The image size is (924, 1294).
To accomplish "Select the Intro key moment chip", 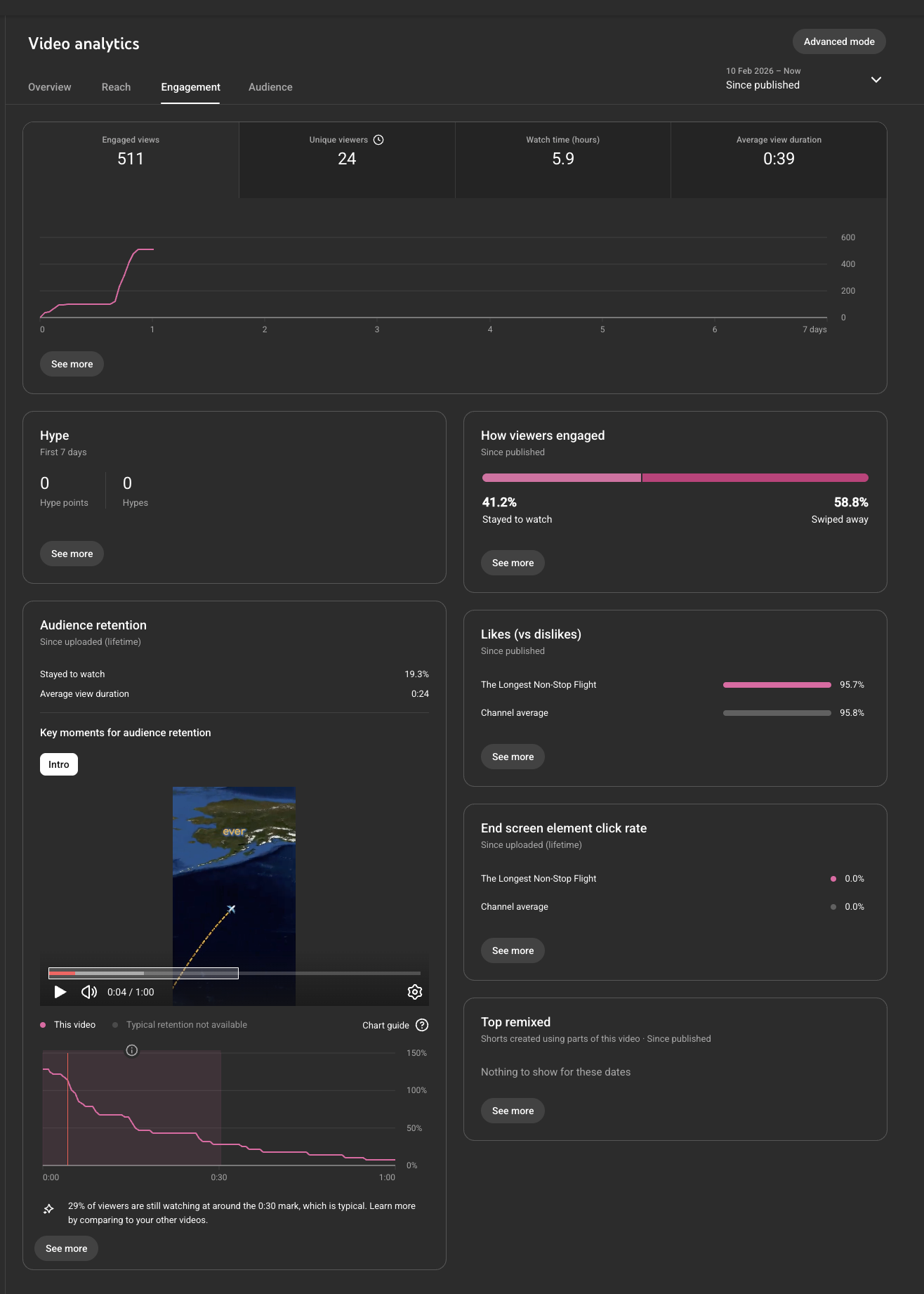I will [x=59, y=764].
